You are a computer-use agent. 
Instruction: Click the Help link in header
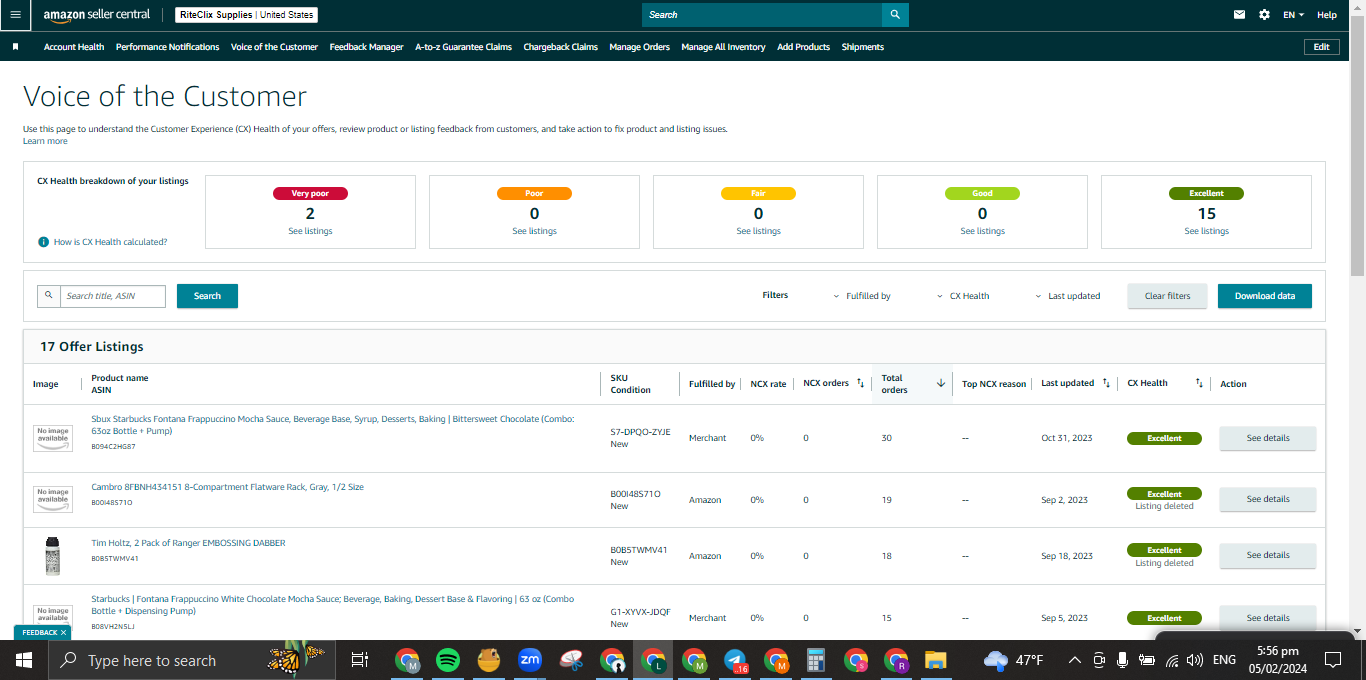pos(1326,15)
